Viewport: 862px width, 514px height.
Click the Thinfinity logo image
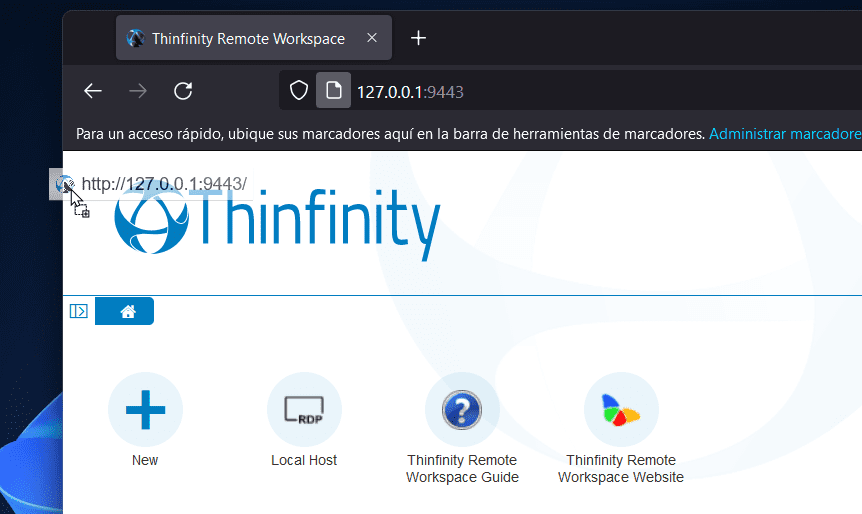(x=278, y=222)
